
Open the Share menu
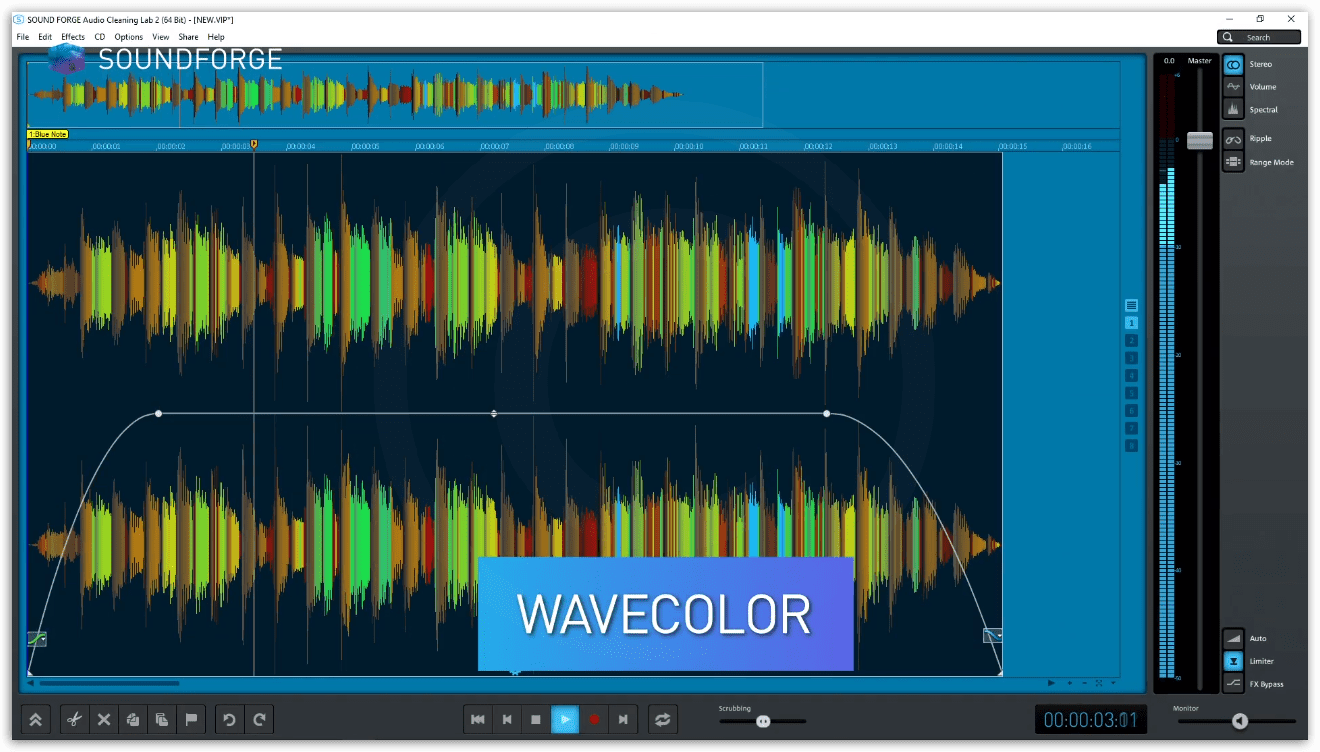click(188, 37)
